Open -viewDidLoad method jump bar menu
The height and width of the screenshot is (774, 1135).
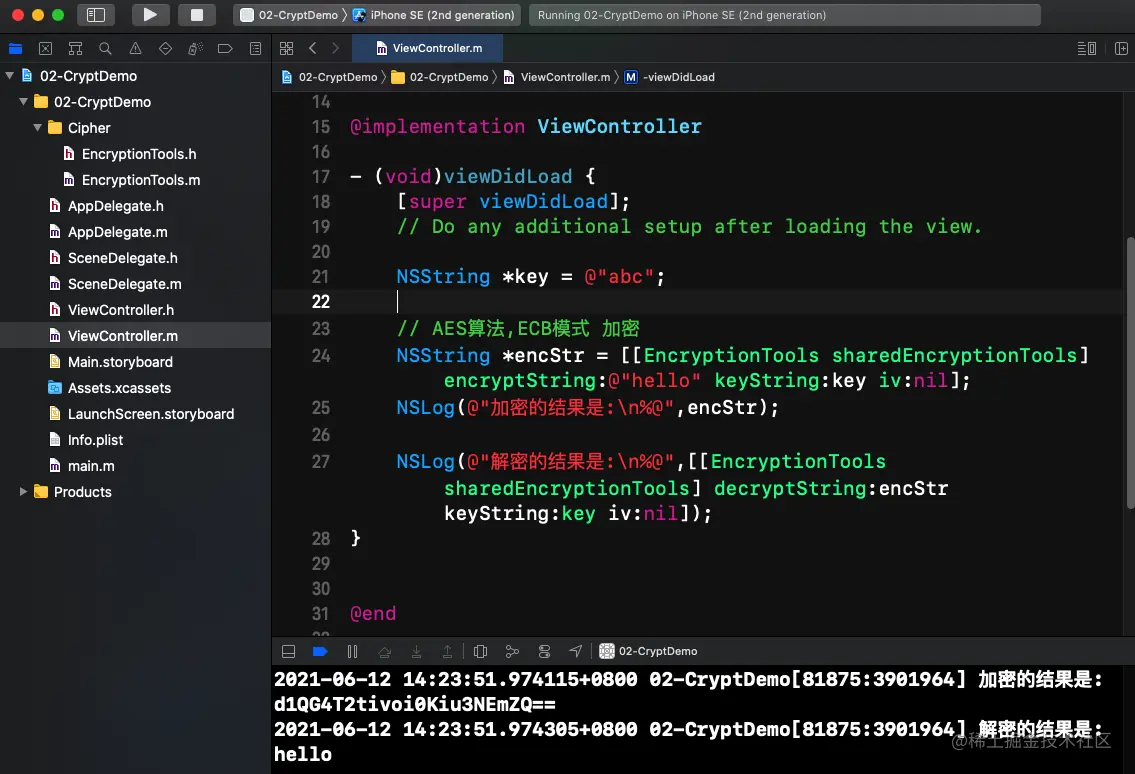(x=670, y=77)
